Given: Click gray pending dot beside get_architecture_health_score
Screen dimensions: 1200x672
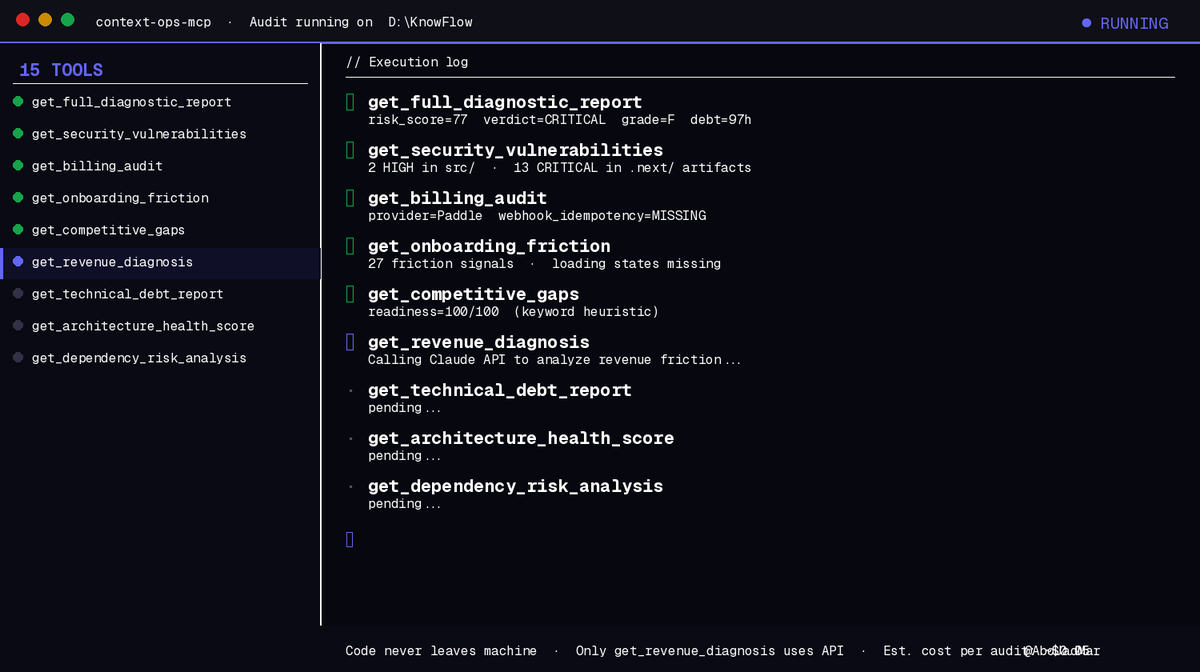Looking at the screenshot, I should point(18,326).
